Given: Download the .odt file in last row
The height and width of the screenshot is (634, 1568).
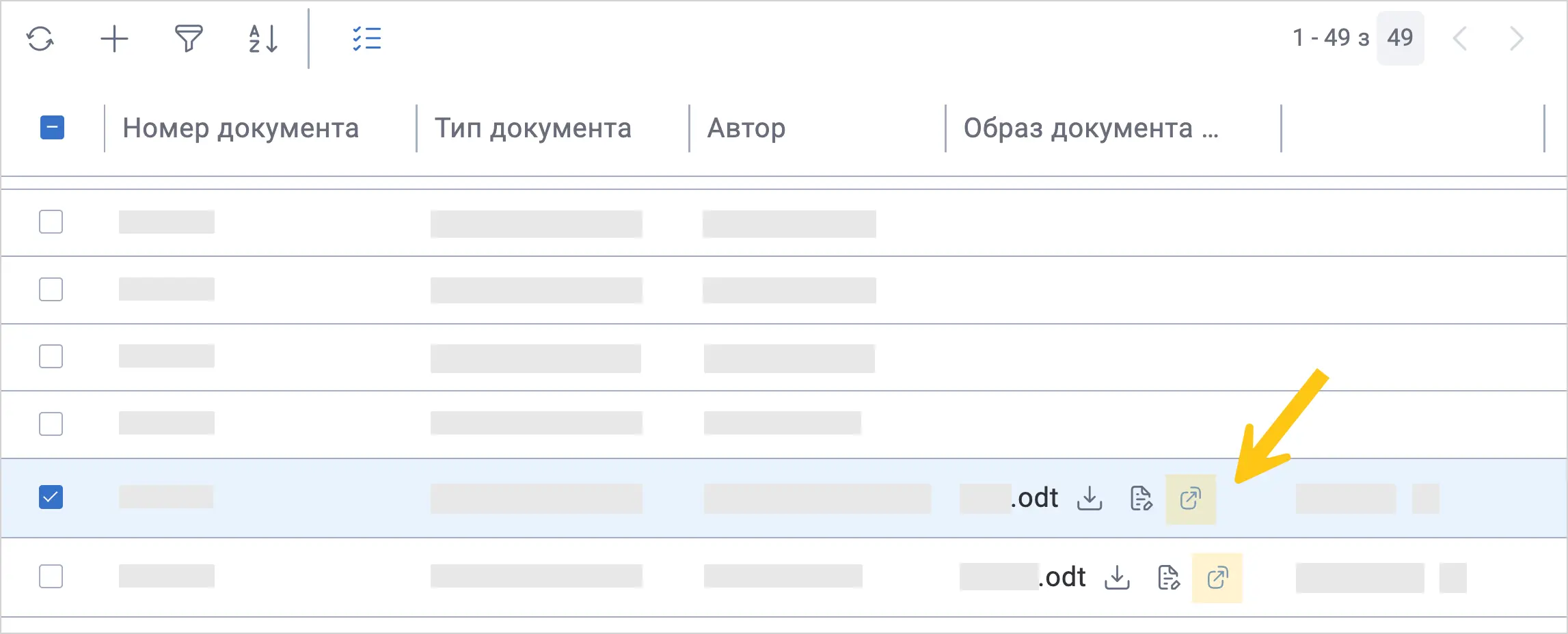Looking at the screenshot, I should click(x=1117, y=577).
